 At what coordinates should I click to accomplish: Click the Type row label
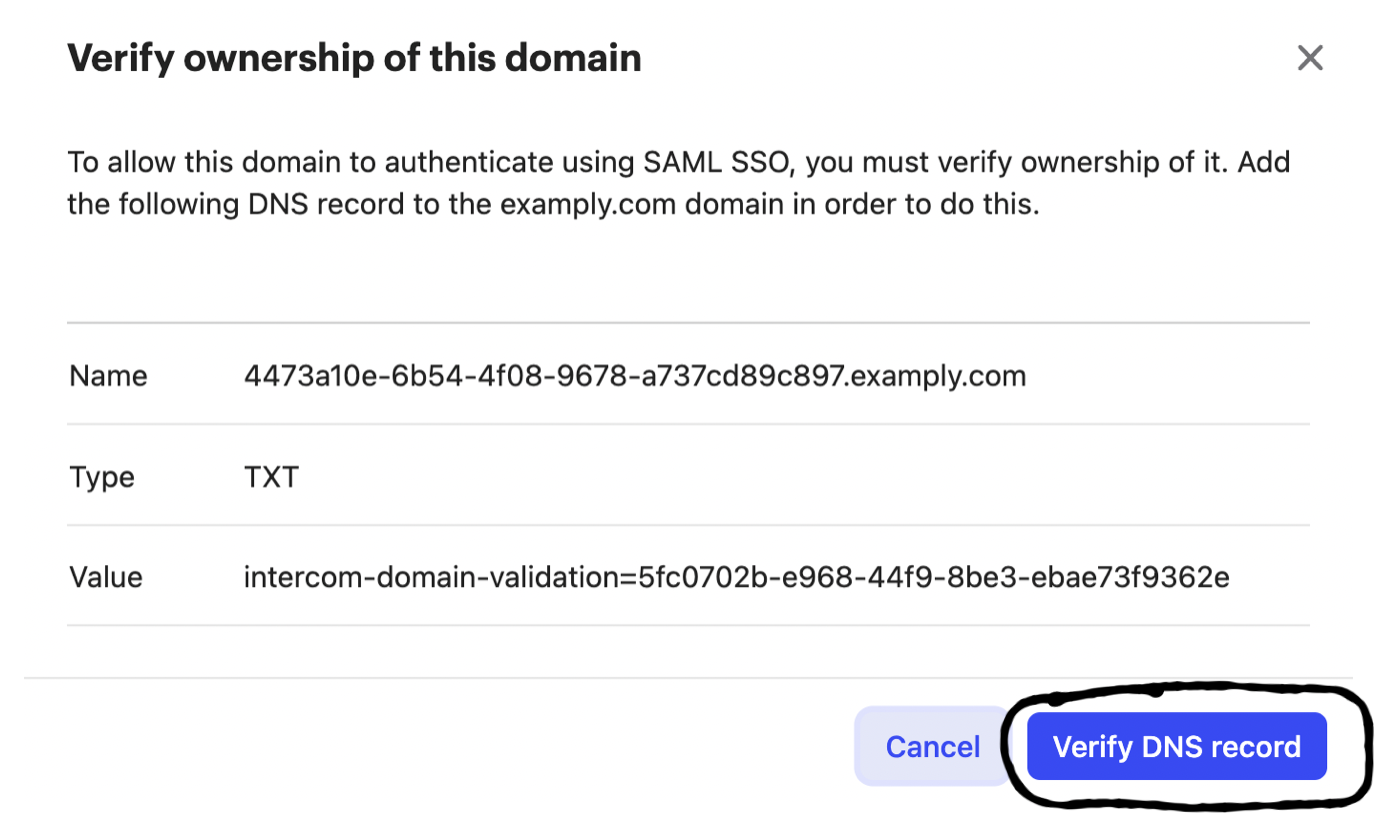point(102,477)
